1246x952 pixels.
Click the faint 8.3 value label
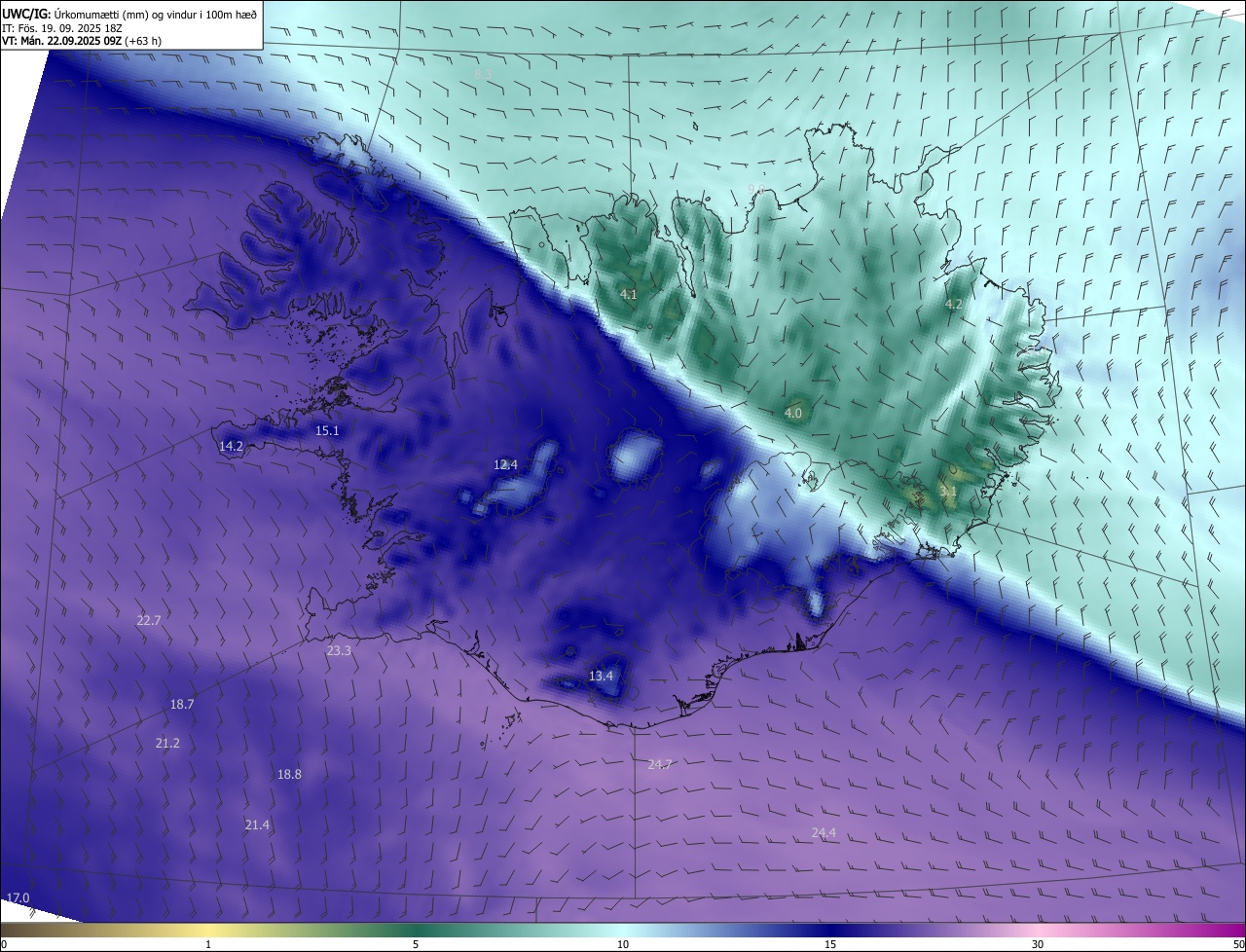(483, 74)
